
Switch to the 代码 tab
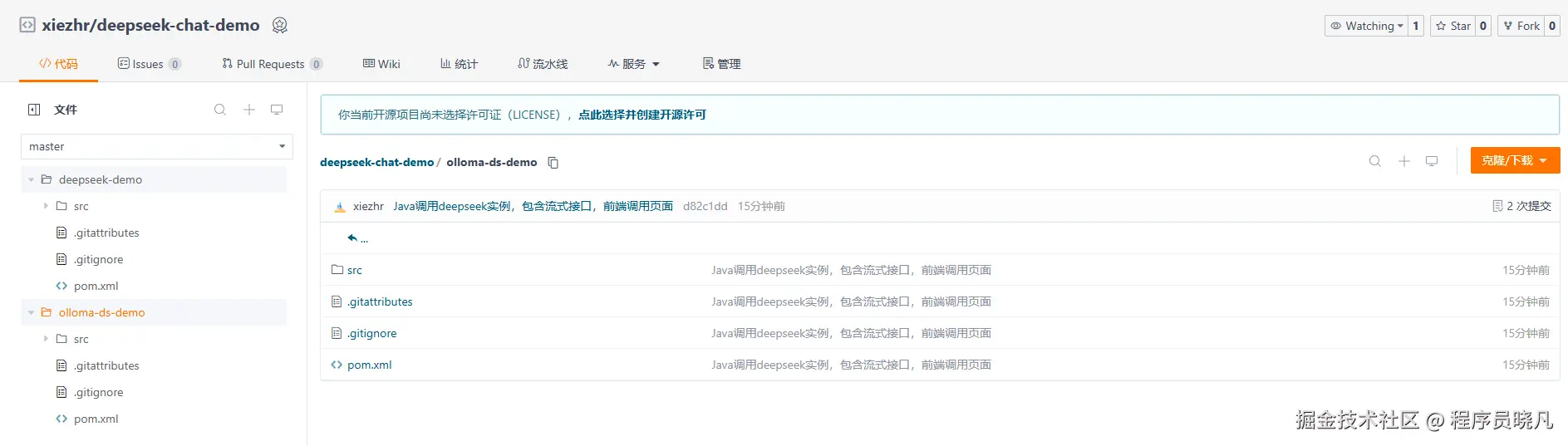(x=58, y=64)
